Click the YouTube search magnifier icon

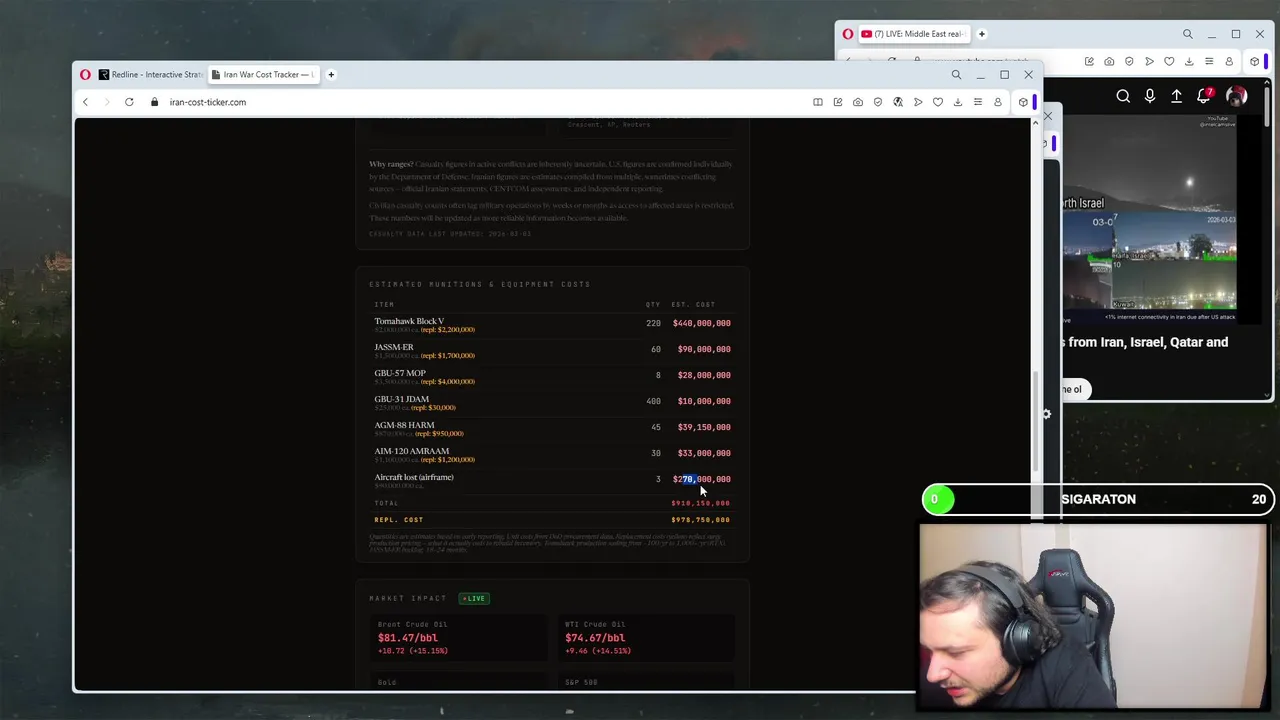coord(1123,96)
